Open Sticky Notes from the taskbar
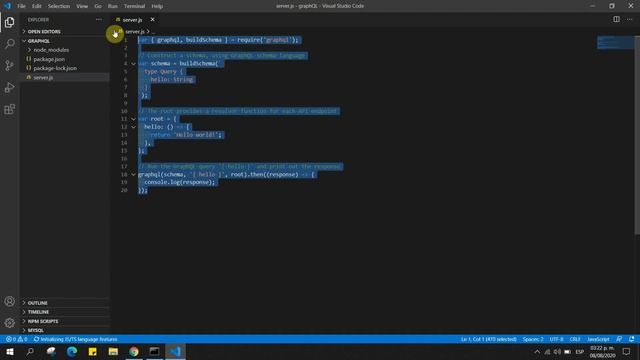Image resolution: width=640 pixels, height=360 pixels. point(93,351)
